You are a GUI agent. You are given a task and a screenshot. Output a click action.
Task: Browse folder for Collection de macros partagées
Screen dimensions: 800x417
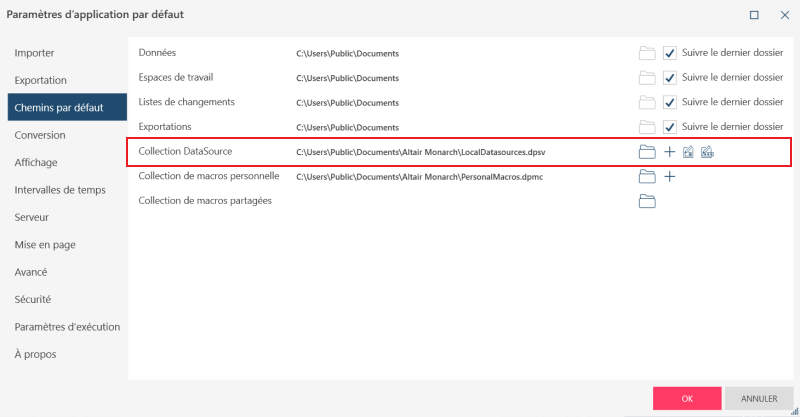(x=646, y=202)
